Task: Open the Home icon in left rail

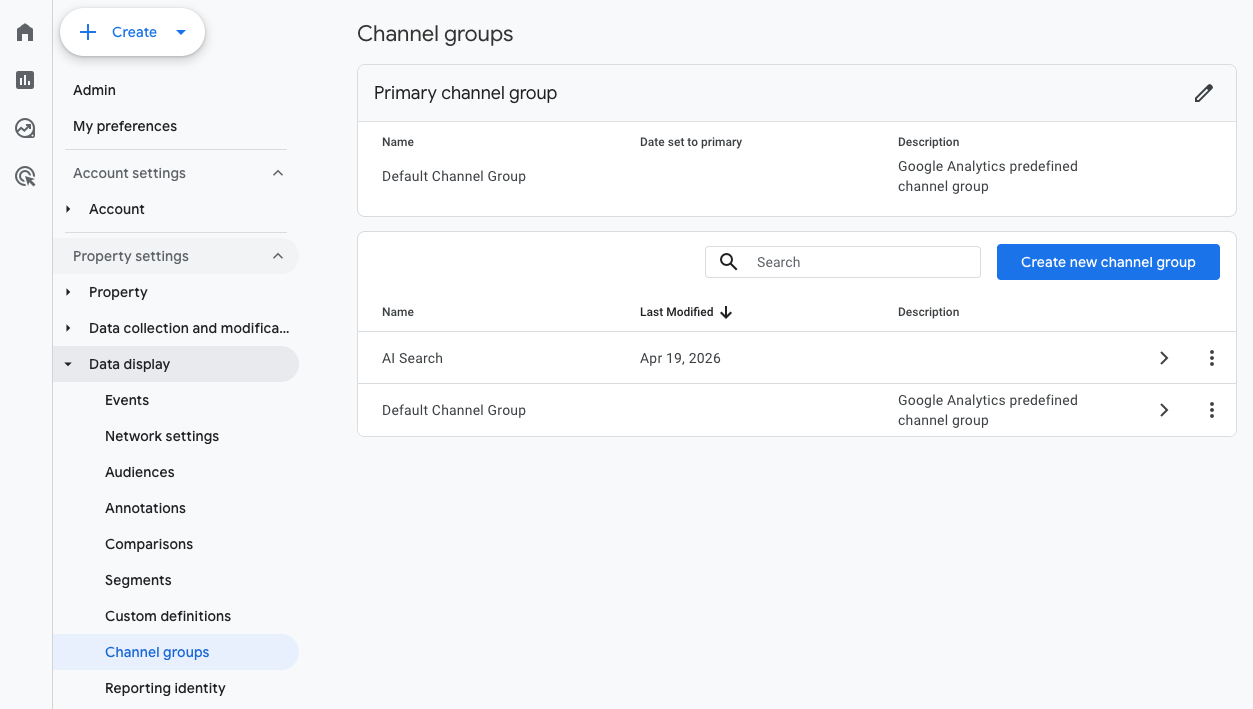Action: [24, 31]
